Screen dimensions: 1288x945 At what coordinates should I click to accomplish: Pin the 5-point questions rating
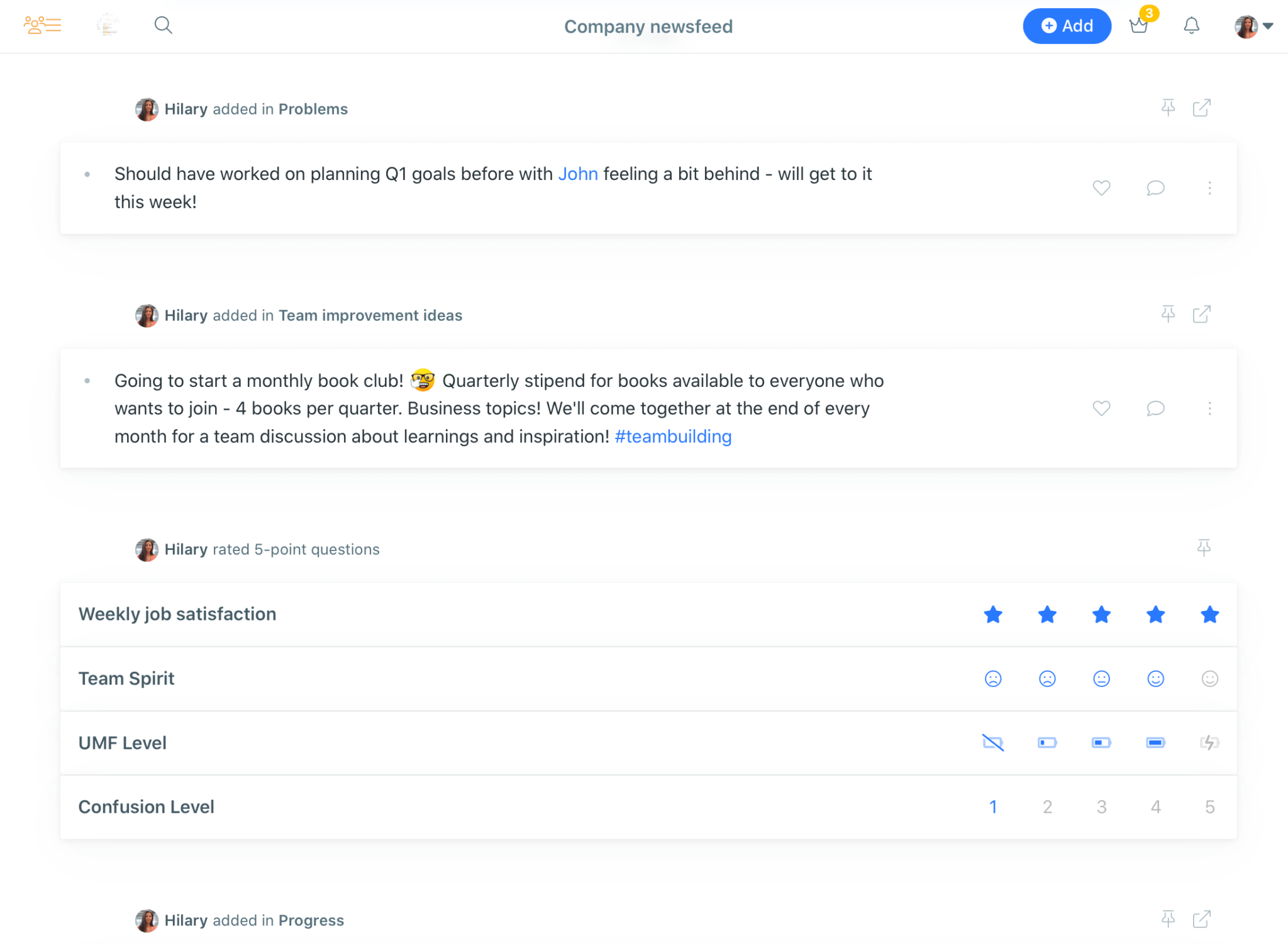1204,548
